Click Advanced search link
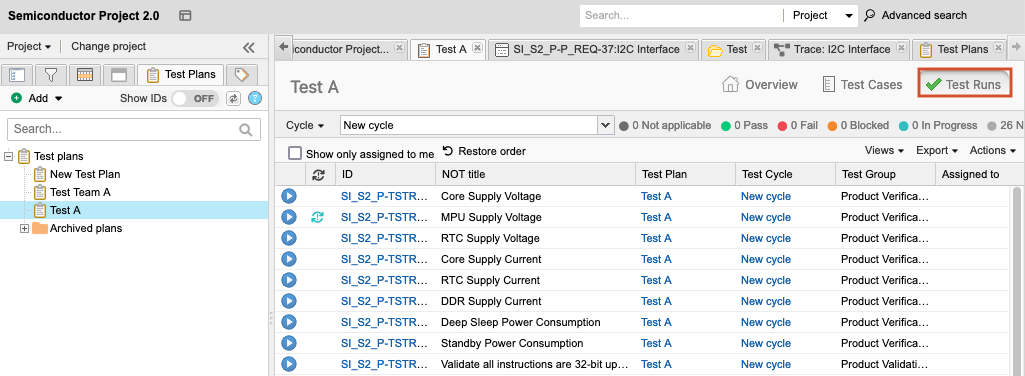The width and height of the screenshot is (1025, 376). 924,15
